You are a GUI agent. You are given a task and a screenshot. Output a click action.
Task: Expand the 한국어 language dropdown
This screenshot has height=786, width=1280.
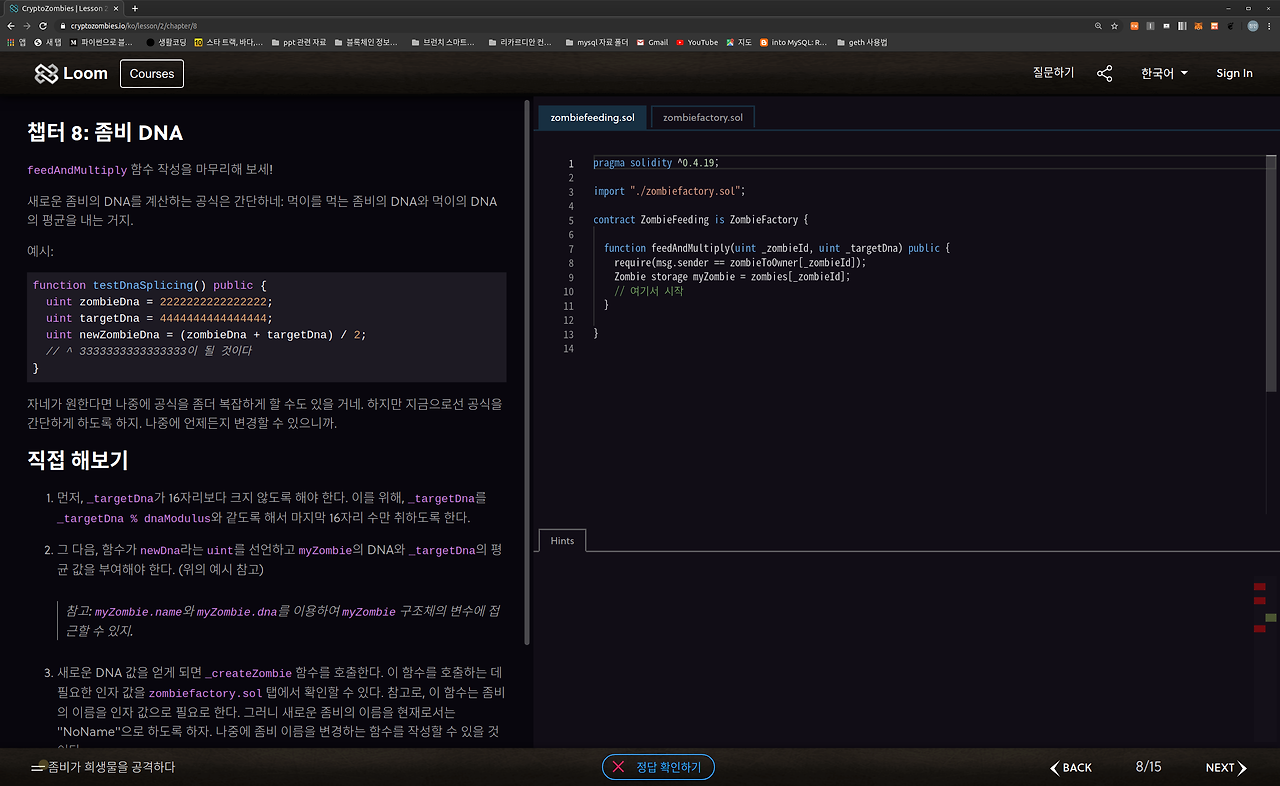tap(1164, 74)
